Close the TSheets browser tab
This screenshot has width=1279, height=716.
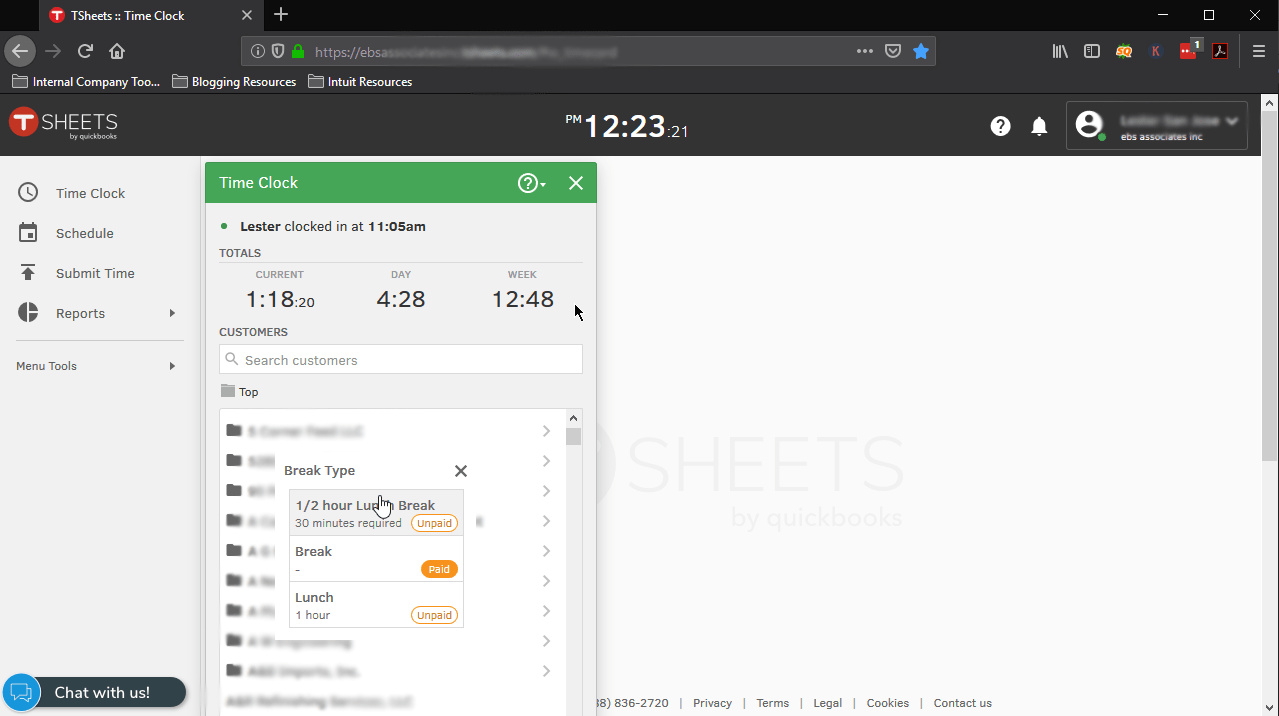[x=246, y=15]
